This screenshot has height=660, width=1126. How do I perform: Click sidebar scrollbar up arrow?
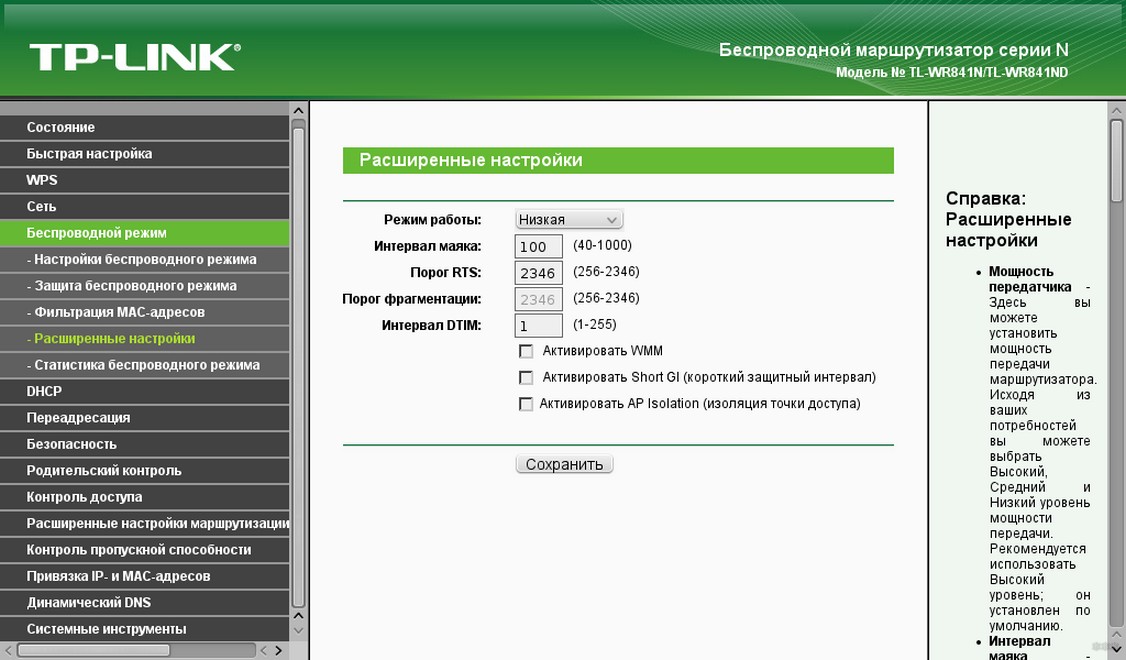click(x=298, y=109)
